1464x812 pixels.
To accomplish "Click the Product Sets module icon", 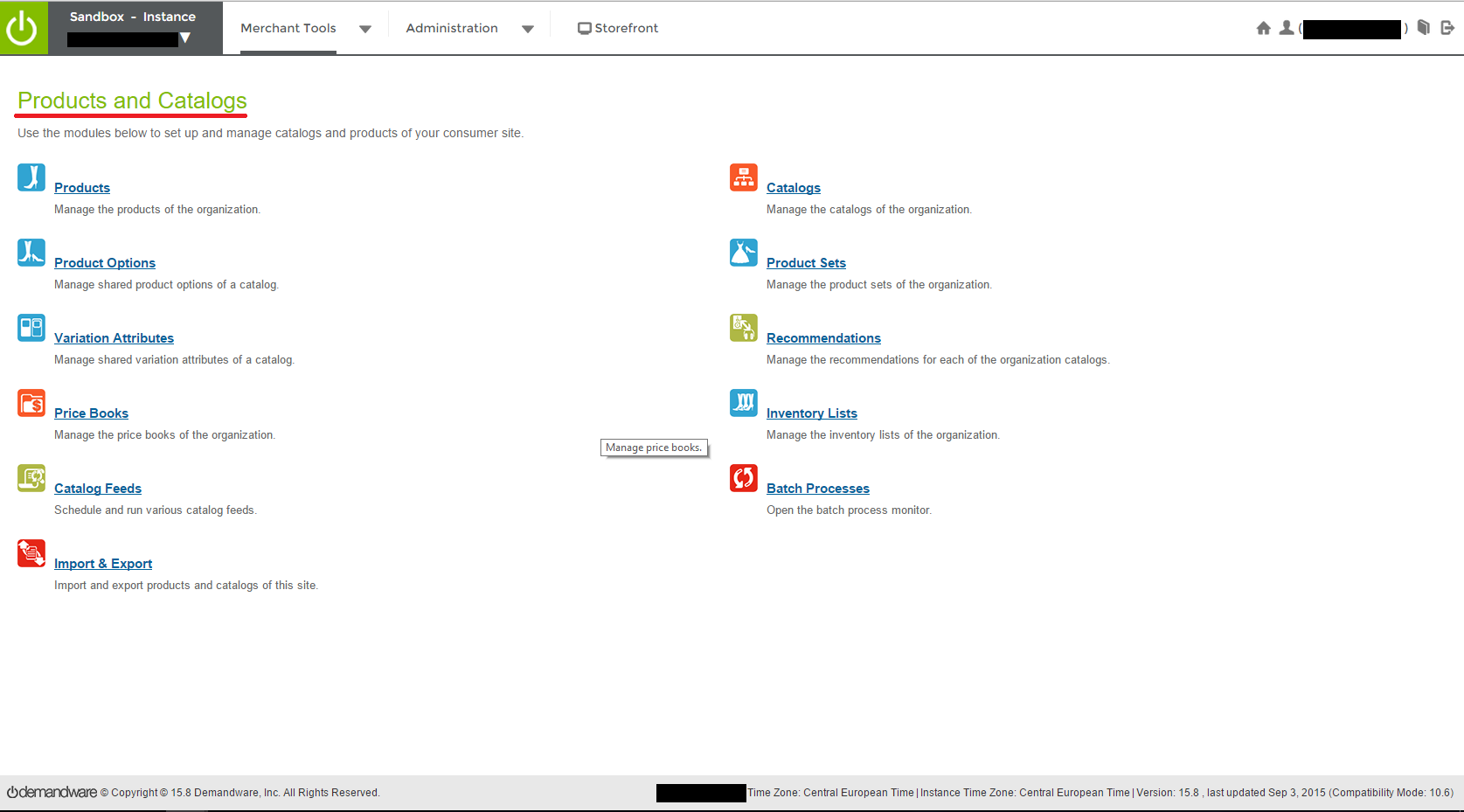I will point(744,253).
